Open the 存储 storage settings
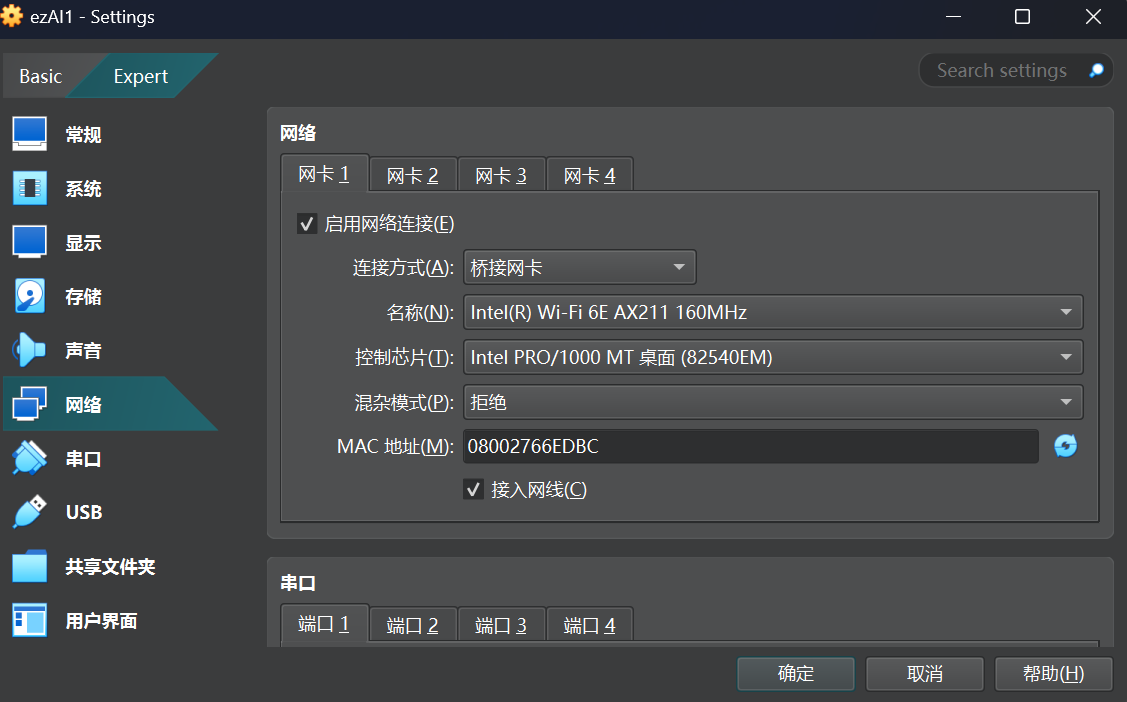The image size is (1127, 702). 83,295
